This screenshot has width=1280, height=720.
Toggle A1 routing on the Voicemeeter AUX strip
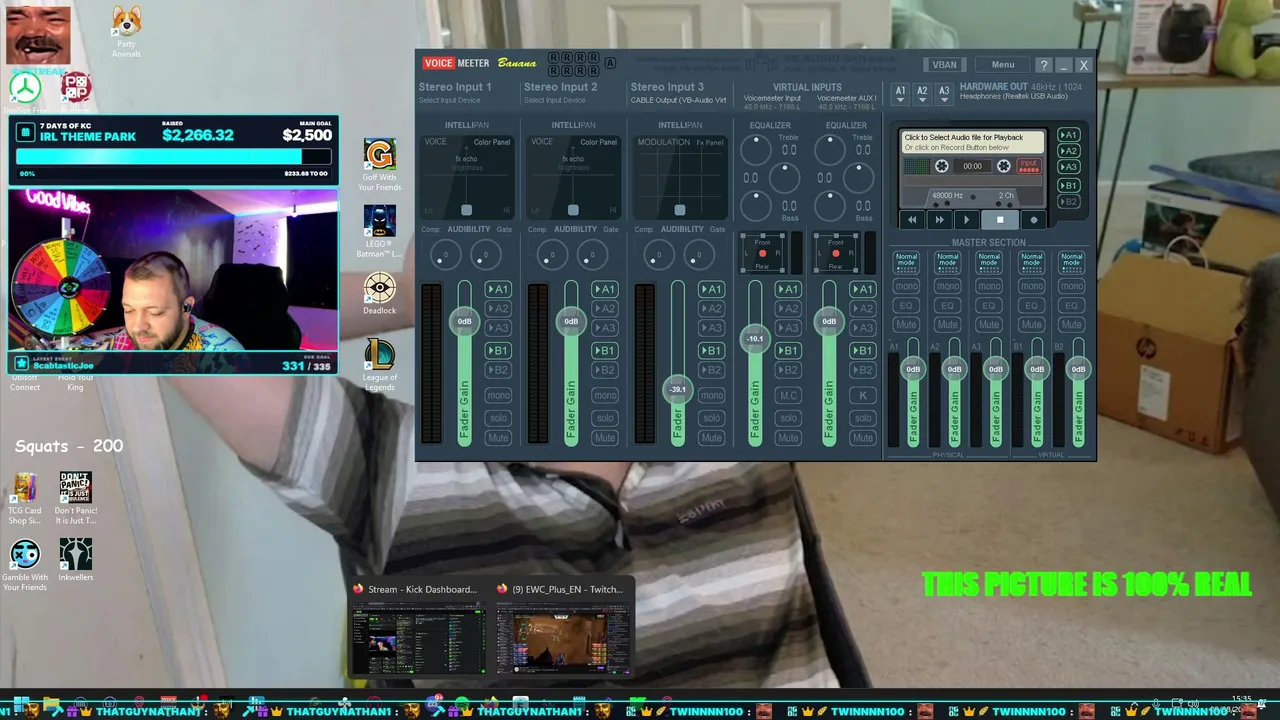pyautogui.click(x=862, y=289)
